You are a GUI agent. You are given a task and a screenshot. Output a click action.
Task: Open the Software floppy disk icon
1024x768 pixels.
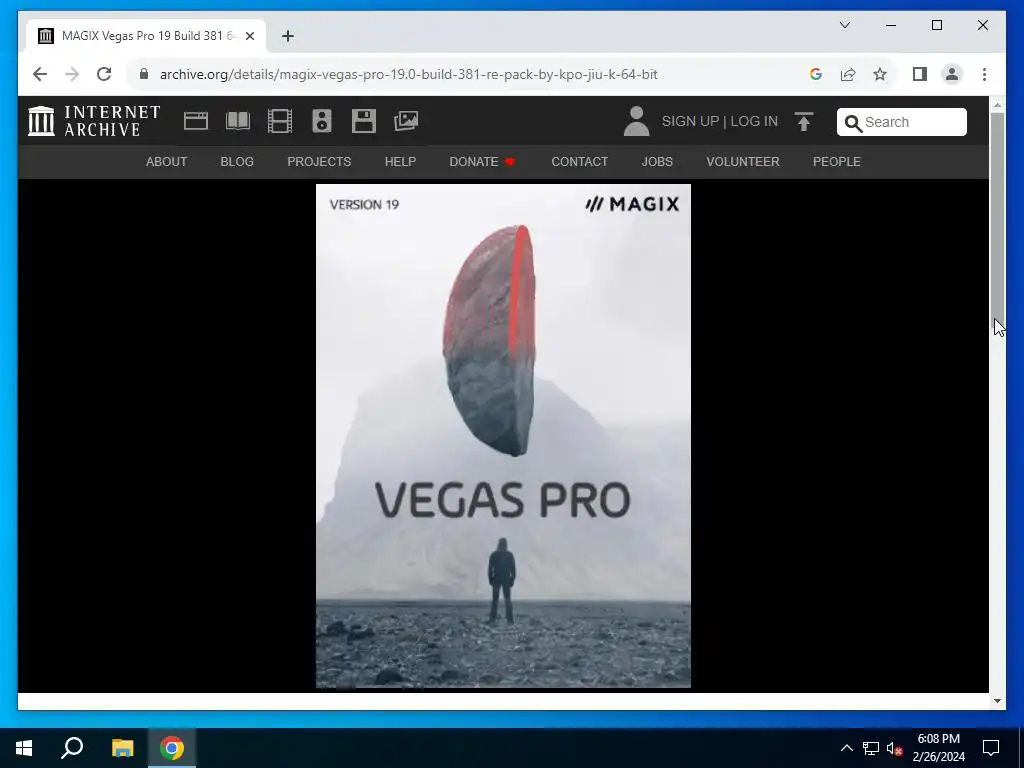point(364,121)
